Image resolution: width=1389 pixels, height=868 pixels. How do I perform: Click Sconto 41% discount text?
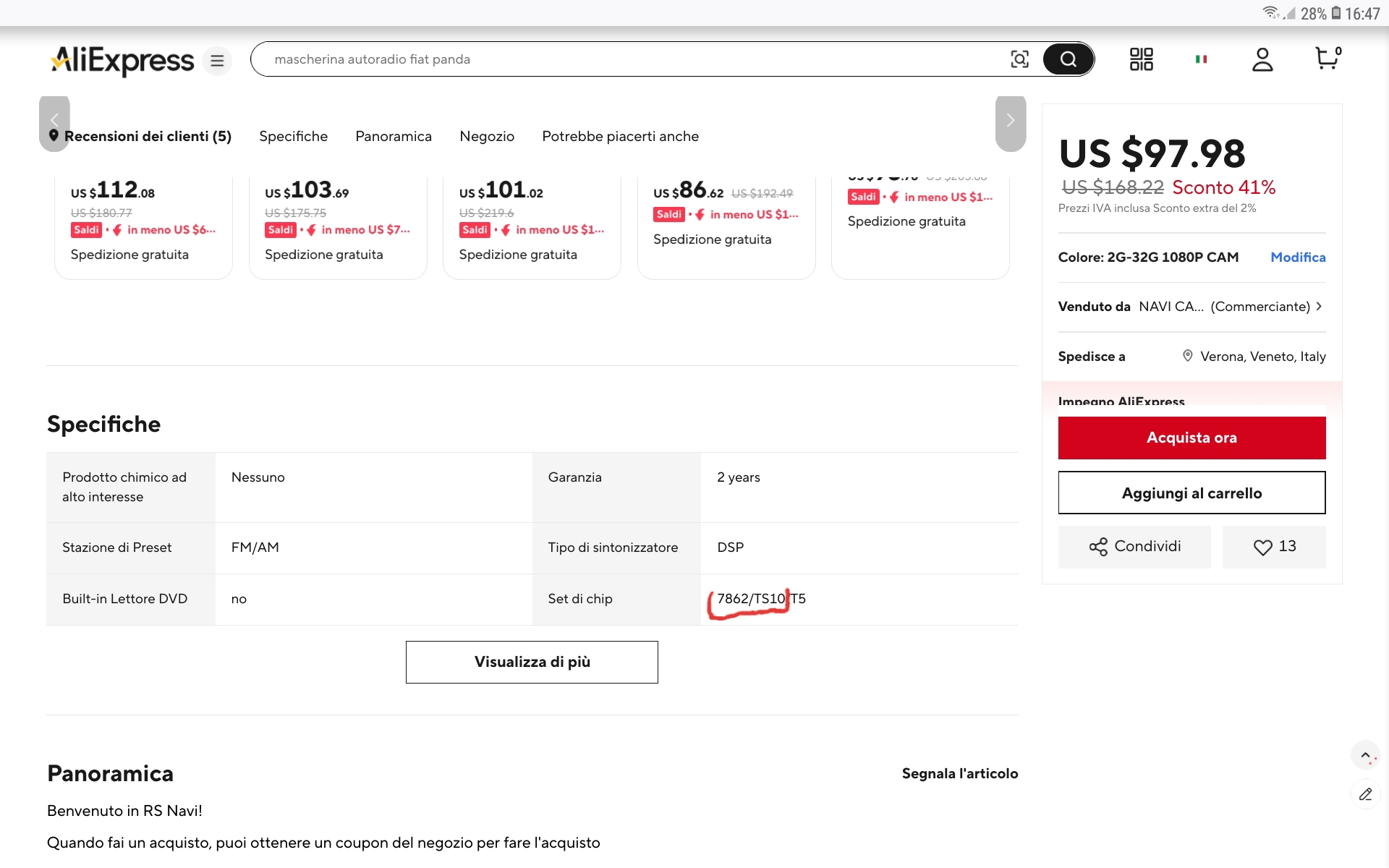point(1223,187)
